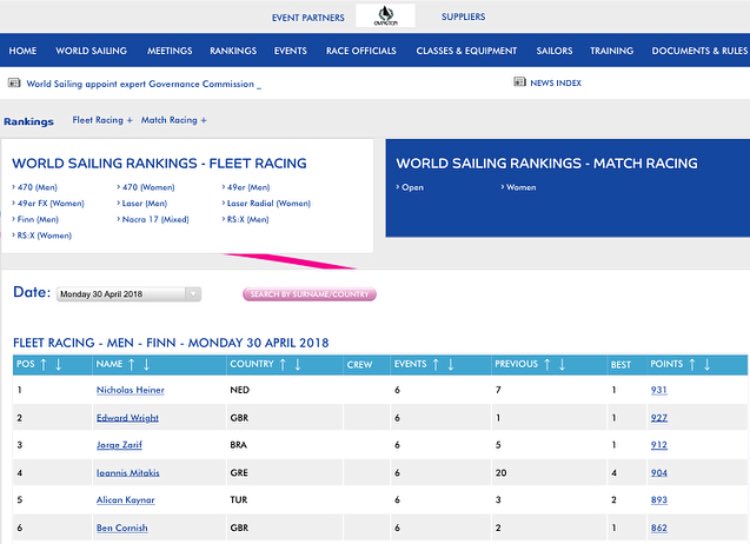Open 49er (Men) fleet rankings

(249, 187)
